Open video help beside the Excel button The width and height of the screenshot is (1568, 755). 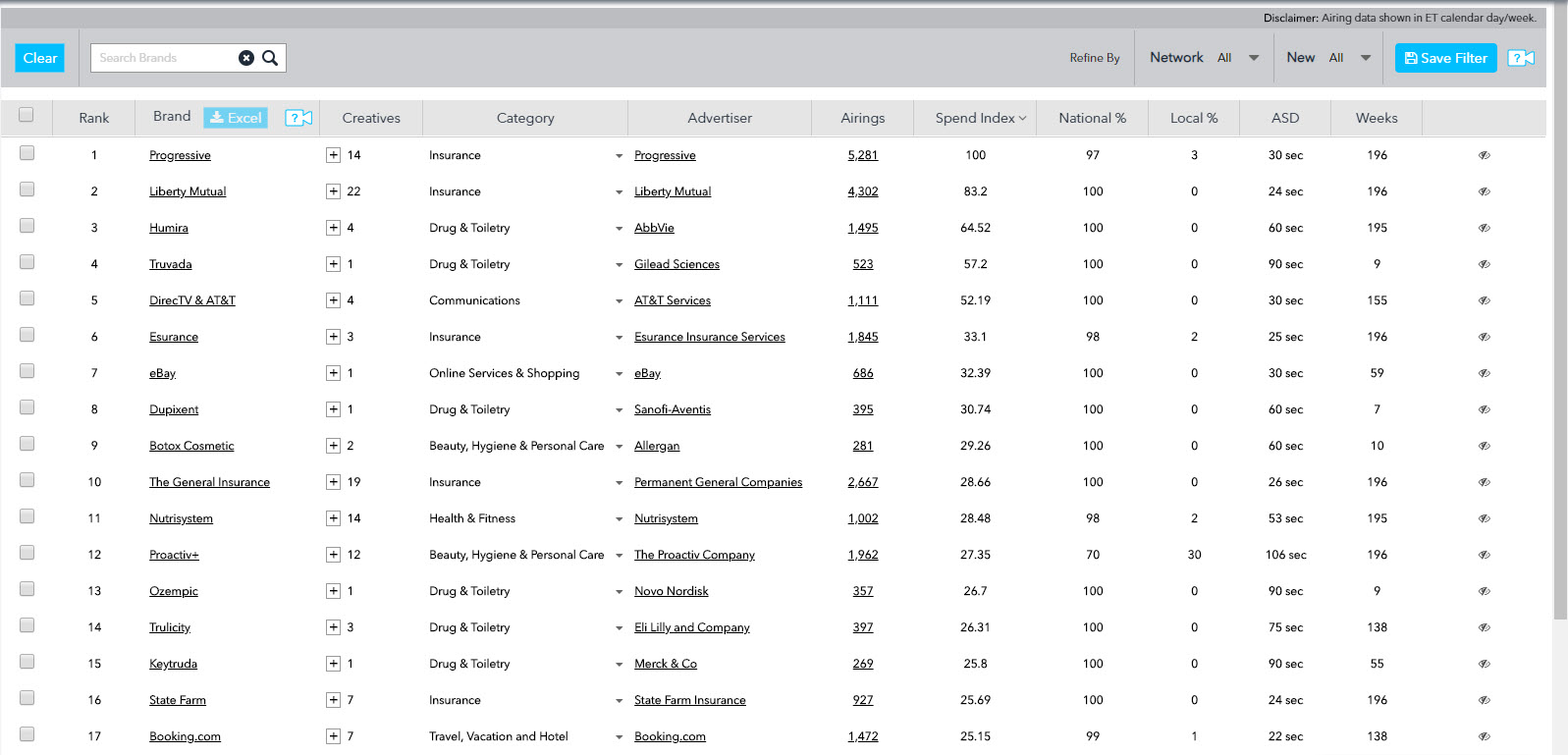pyautogui.click(x=298, y=118)
